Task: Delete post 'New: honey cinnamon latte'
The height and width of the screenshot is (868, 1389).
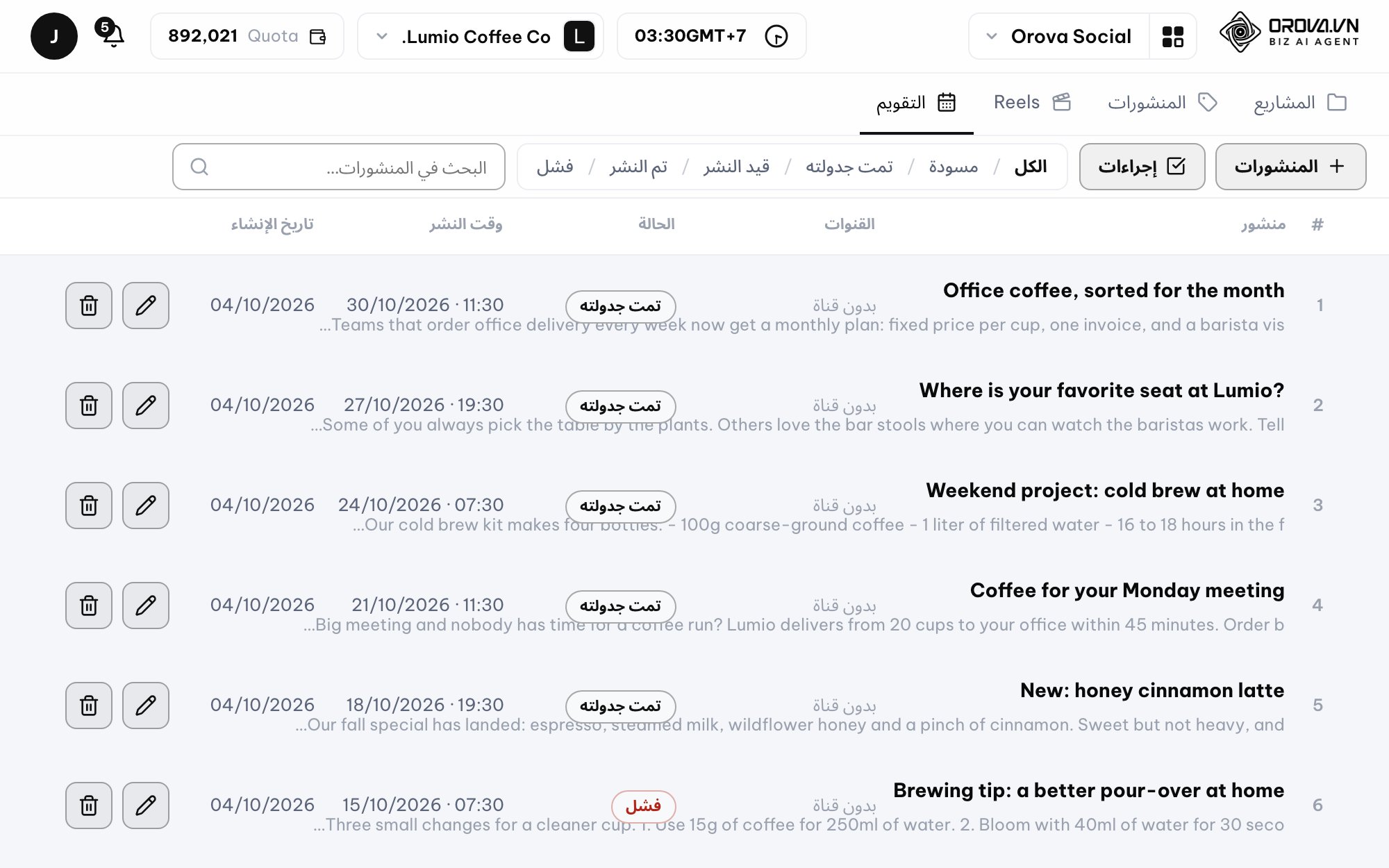Action: (x=89, y=706)
